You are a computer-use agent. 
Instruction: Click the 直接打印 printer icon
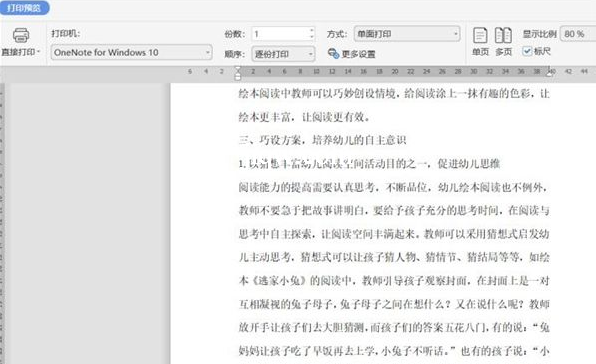(x=21, y=35)
